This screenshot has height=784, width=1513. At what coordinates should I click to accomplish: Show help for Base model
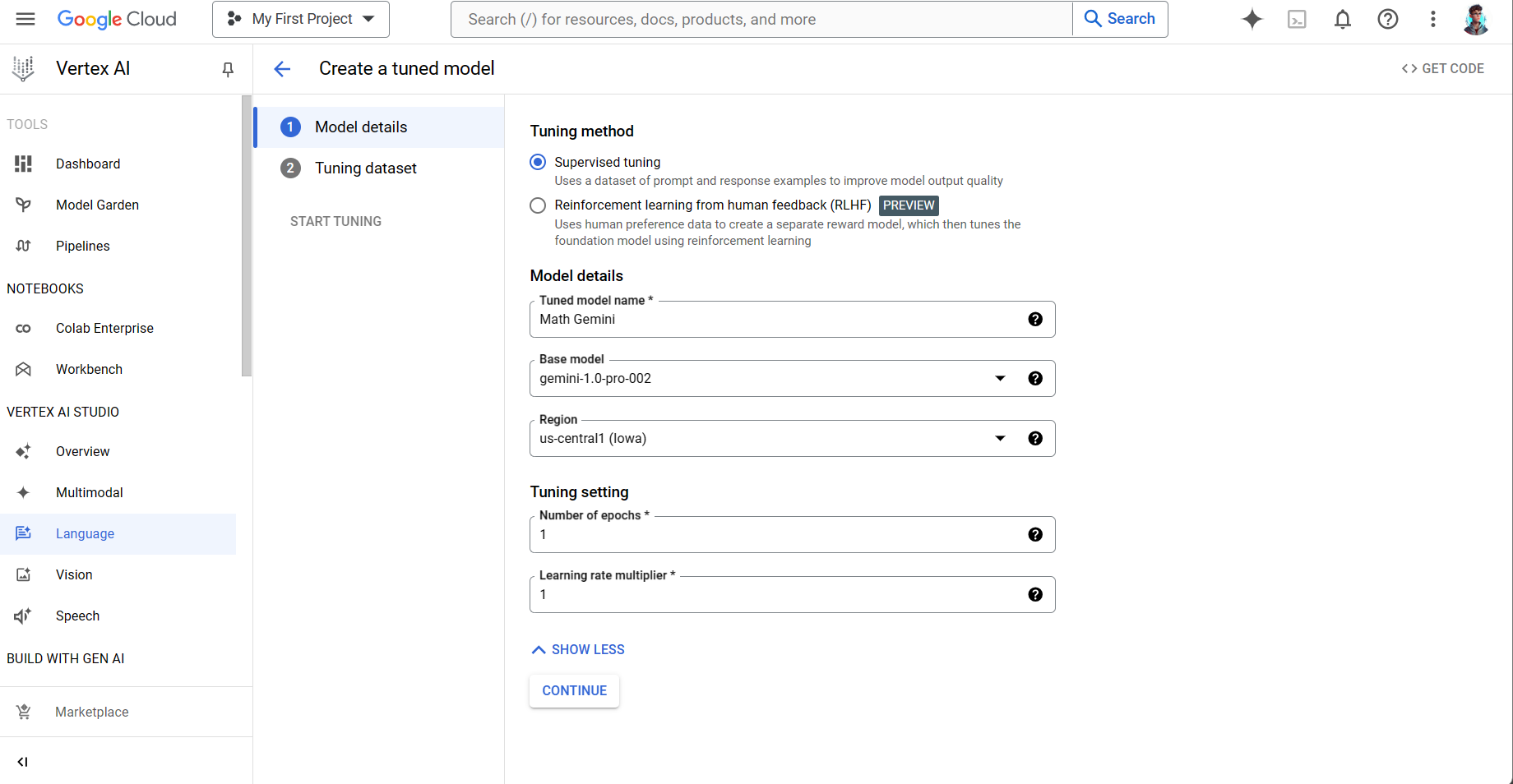coord(1035,379)
